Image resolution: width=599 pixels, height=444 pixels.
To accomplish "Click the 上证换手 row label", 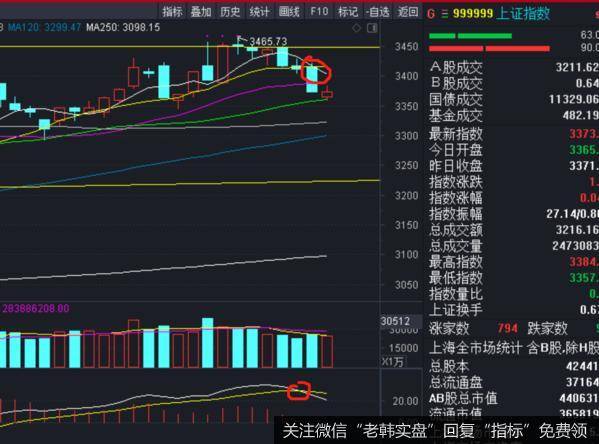I will 455,310.
